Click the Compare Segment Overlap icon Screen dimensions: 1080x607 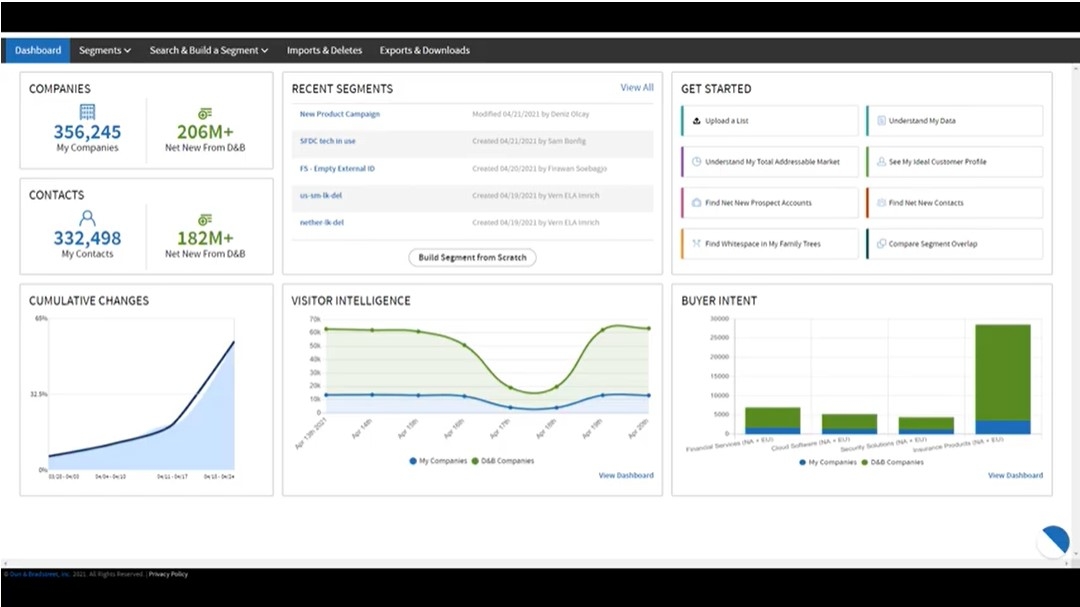click(880, 244)
